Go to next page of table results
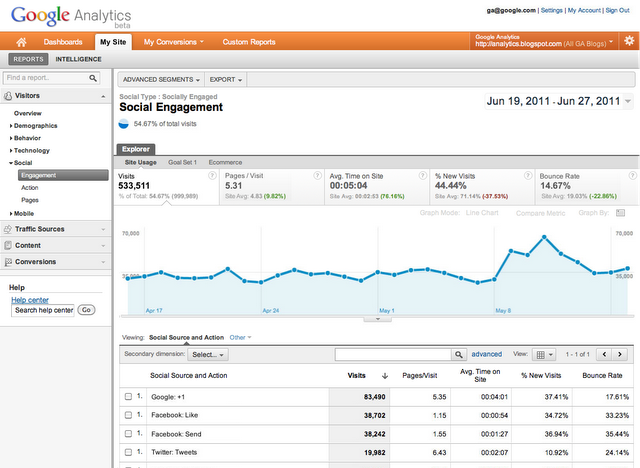 click(x=620, y=354)
